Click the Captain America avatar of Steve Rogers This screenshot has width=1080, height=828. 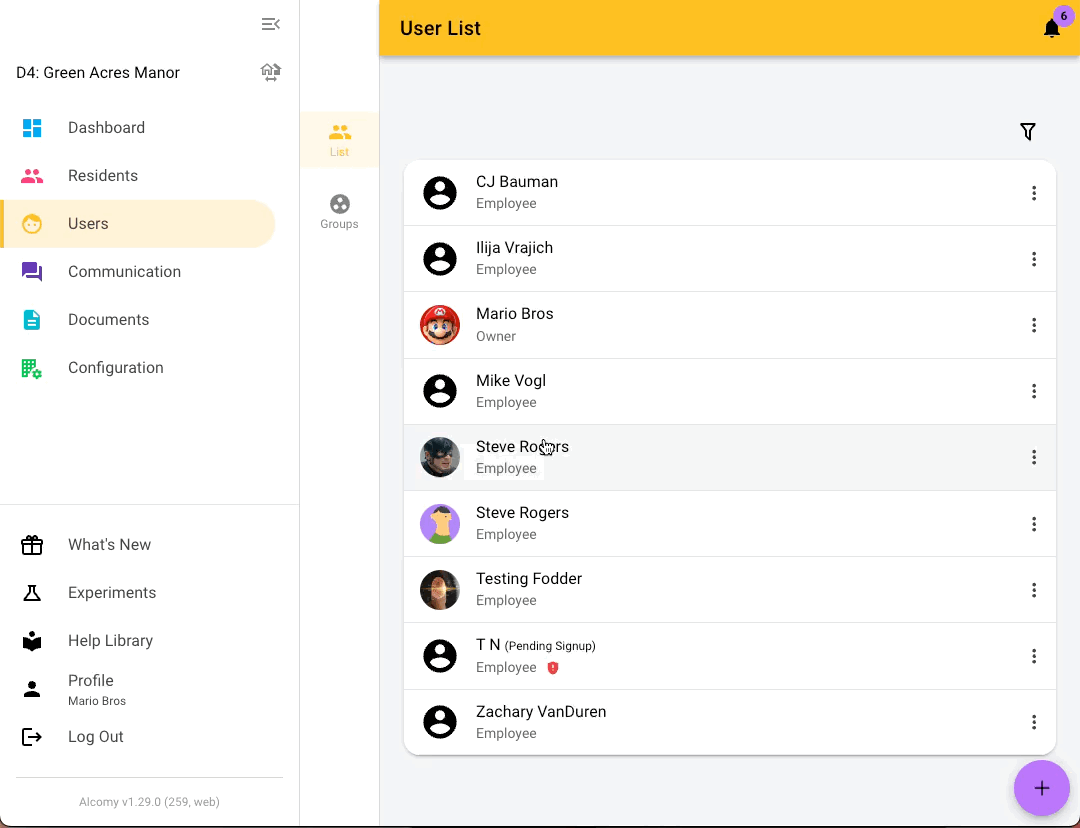tap(440, 457)
